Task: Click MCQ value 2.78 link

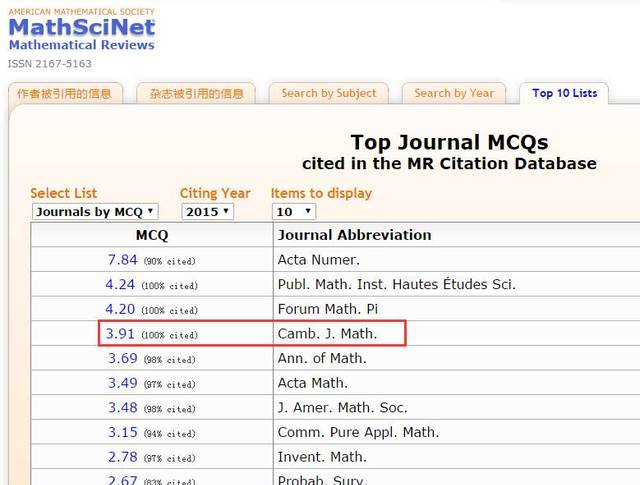Action: [x=122, y=457]
